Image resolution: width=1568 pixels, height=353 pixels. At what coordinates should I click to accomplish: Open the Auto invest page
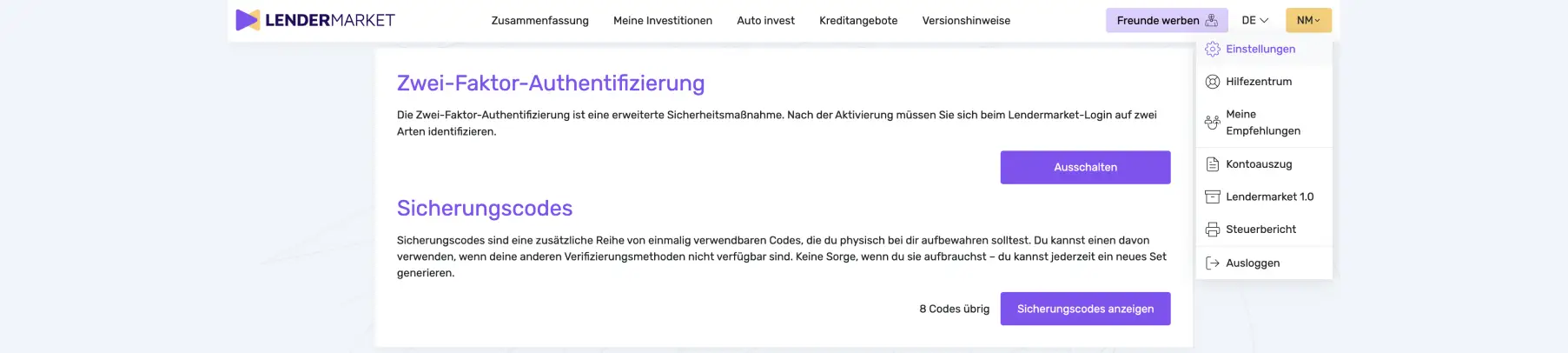tap(765, 21)
